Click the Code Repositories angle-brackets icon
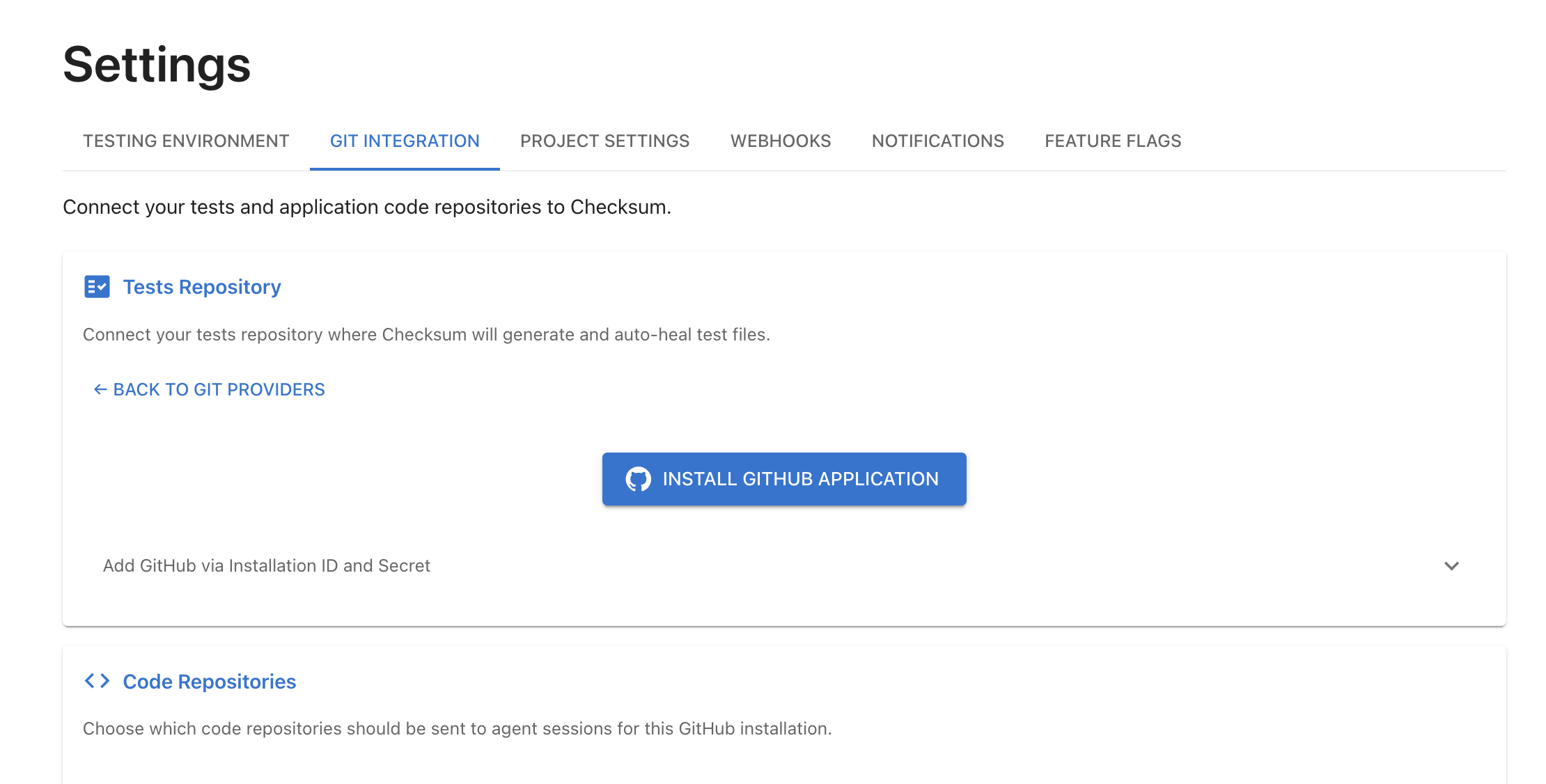 pyautogui.click(x=97, y=681)
